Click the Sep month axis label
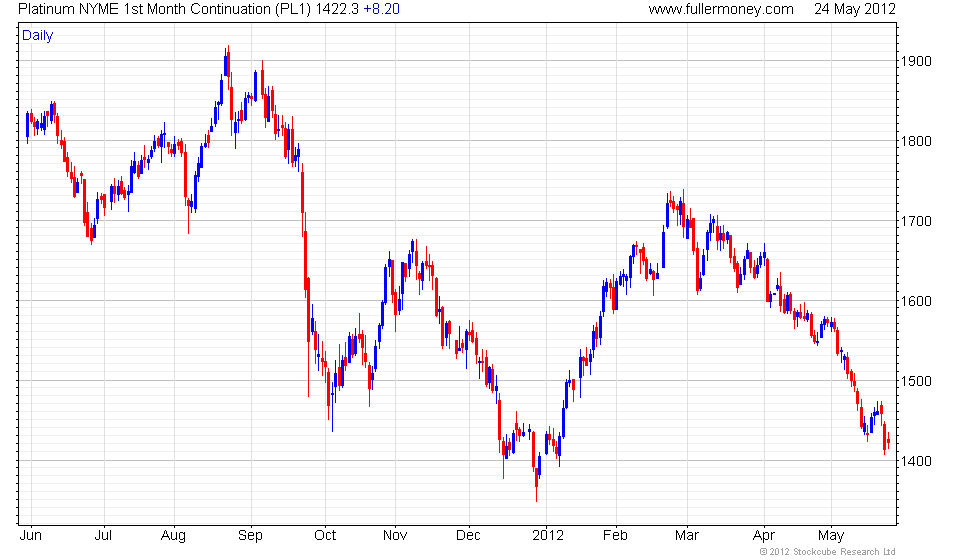Image resolution: width=980 pixels, height=560 pixels. (x=250, y=536)
